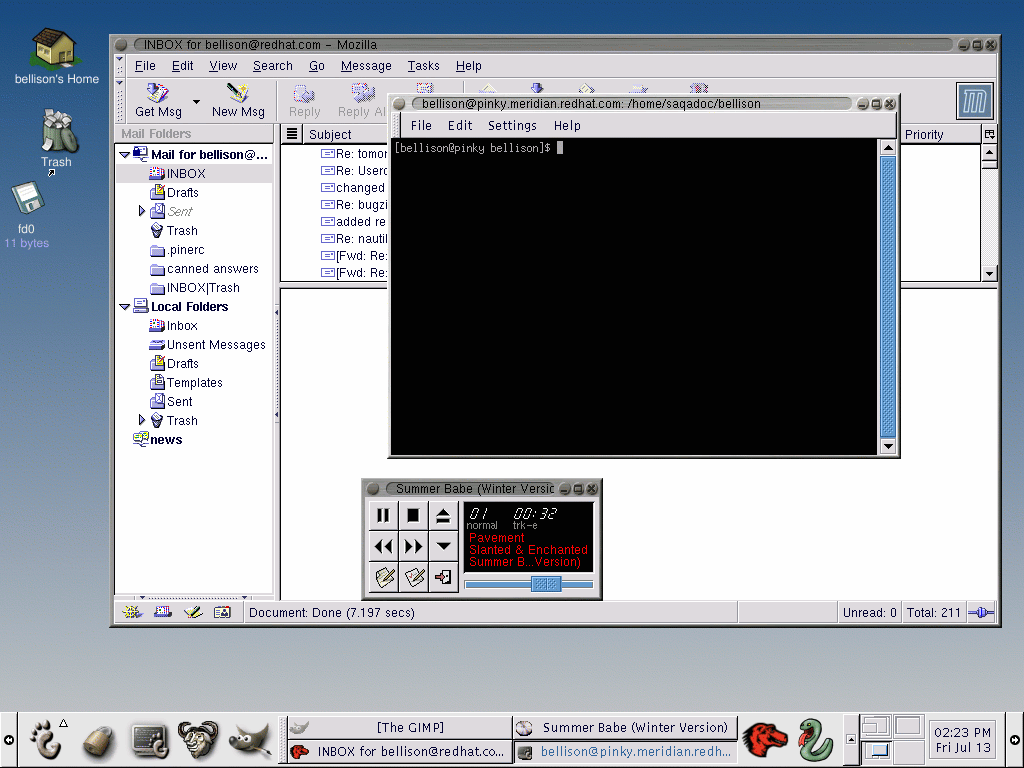Open the Settings menu in the terminal

(x=512, y=126)
